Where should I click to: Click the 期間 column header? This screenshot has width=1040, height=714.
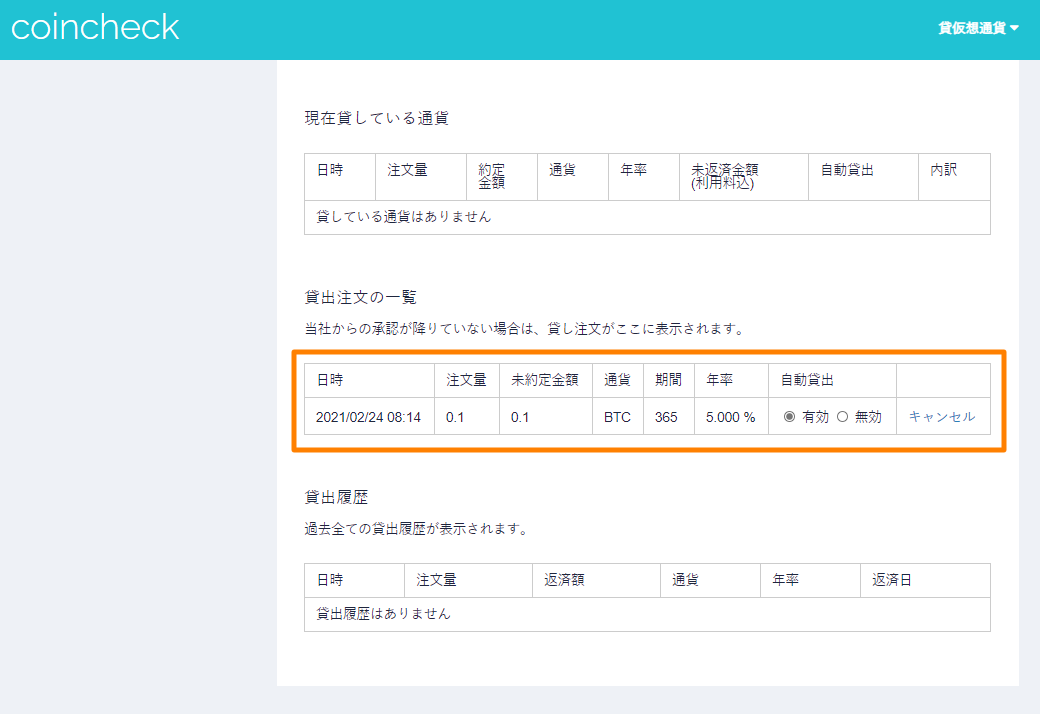(669, 380)
